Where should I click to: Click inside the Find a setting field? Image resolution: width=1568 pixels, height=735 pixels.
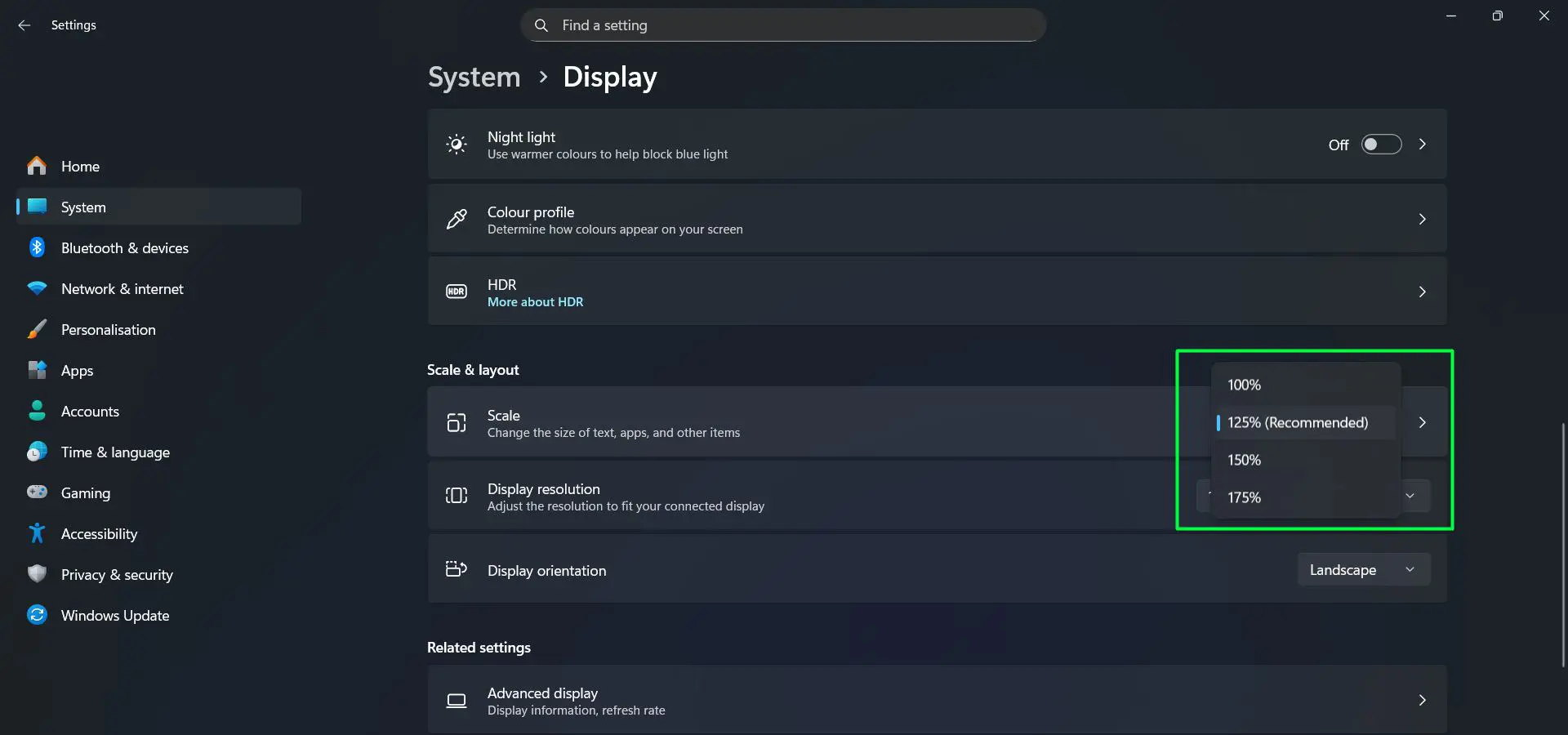coord(784,25)
